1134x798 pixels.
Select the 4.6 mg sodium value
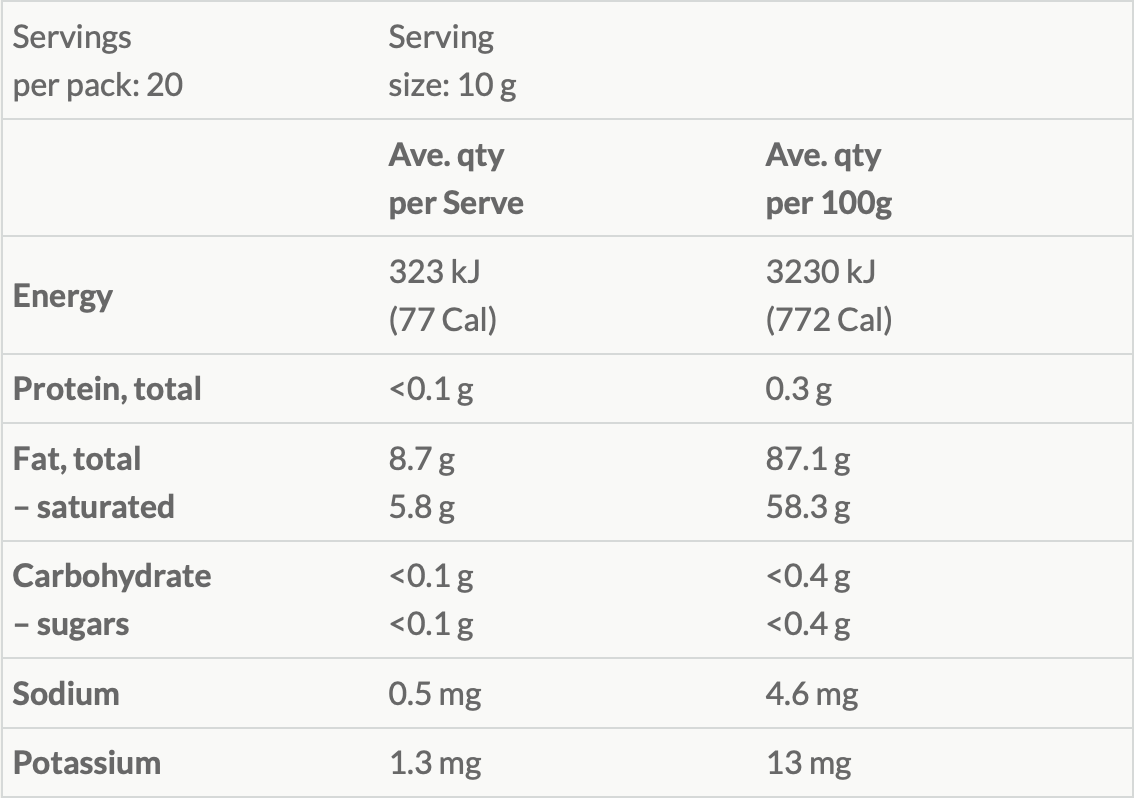click(811, 695)
